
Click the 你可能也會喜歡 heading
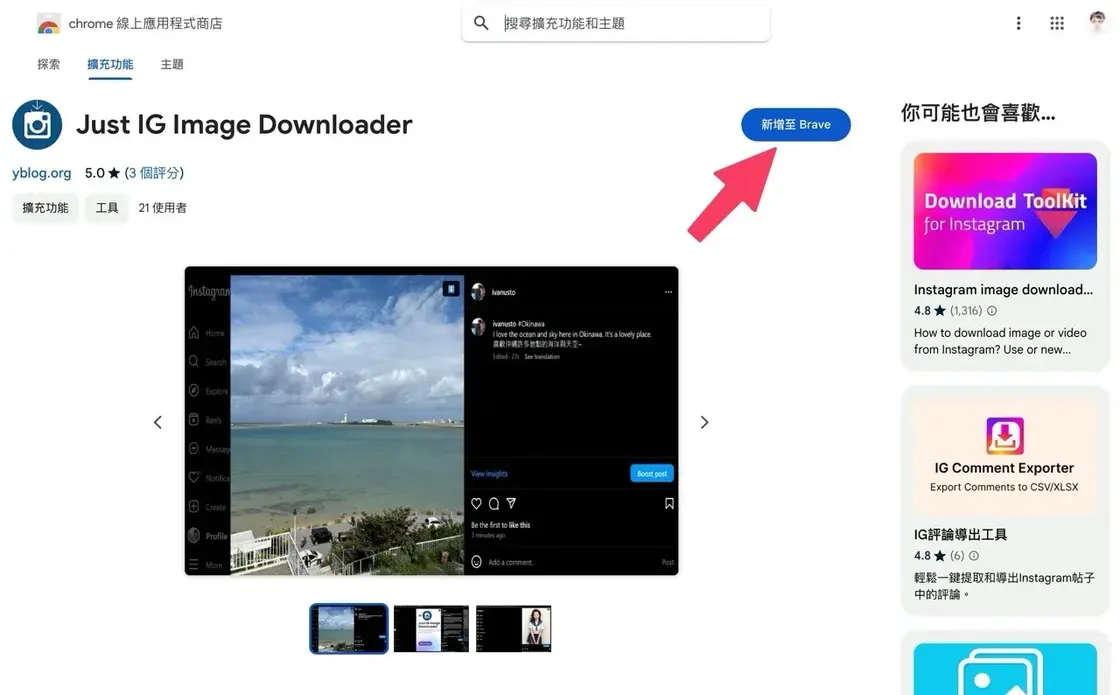click(x=978, y=113)
